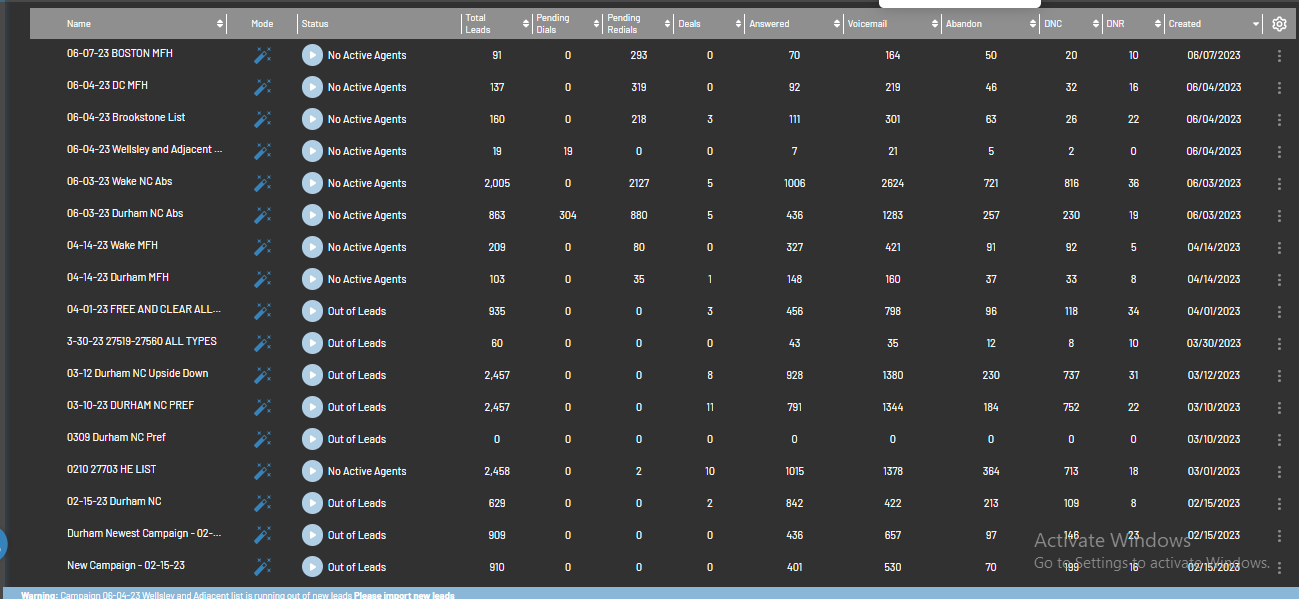Start the 06-03-23 Durham NC Abs campaign
Screen dimensions: 1299x599
coord(312,215)
